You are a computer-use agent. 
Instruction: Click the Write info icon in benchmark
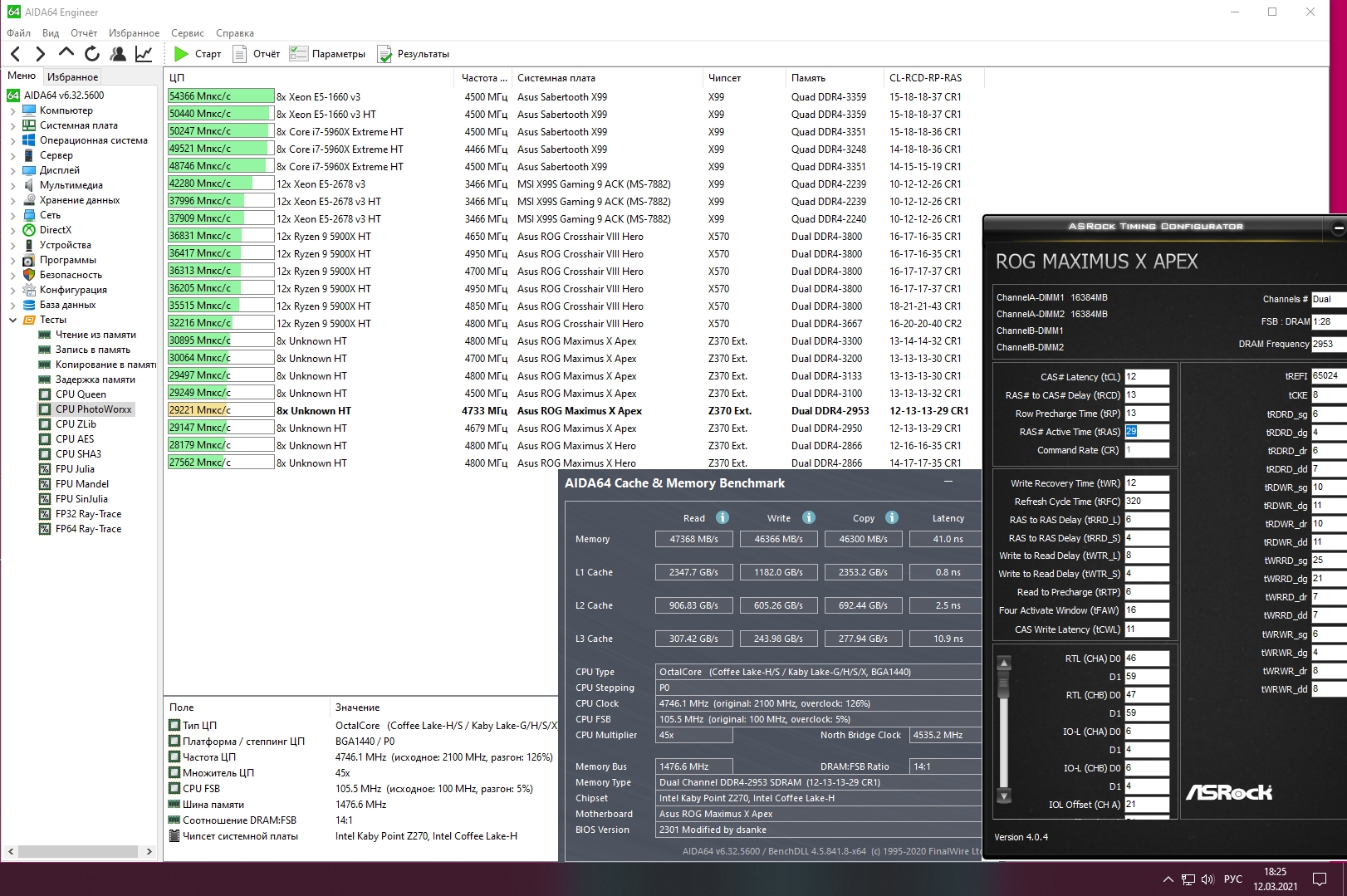pyautogui.click(x=809, y=517)
